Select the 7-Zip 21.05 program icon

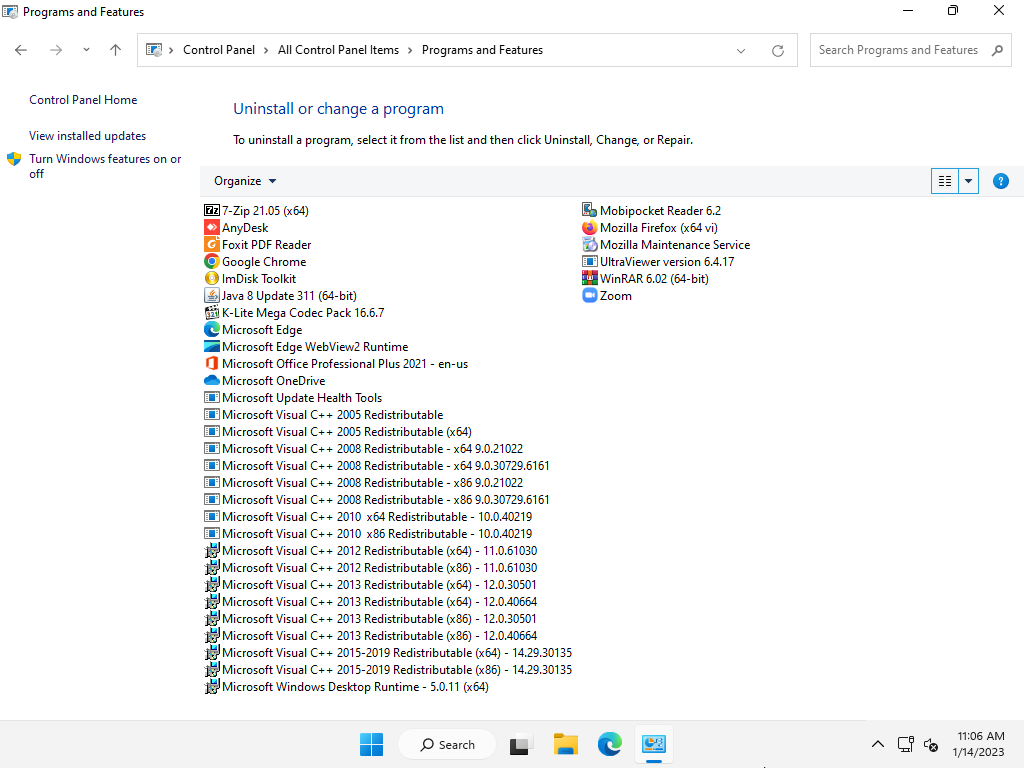(212, 211)
